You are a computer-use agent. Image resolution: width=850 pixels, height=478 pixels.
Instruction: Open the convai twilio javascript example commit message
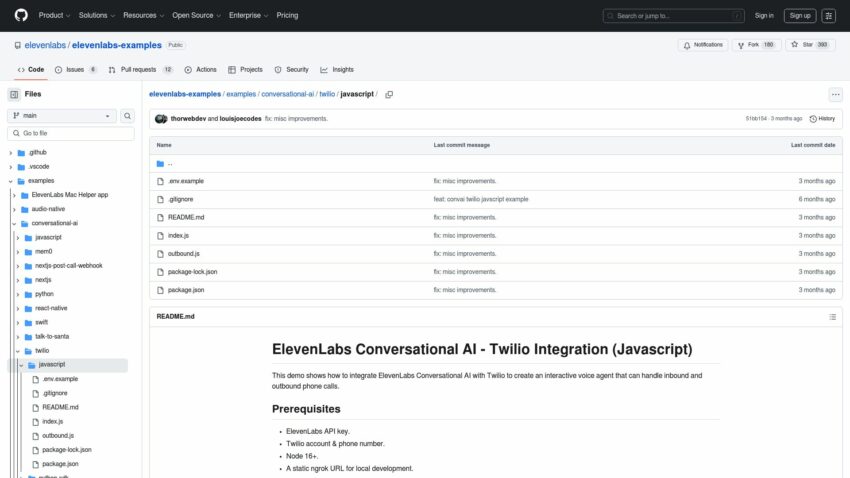[481, 199]
